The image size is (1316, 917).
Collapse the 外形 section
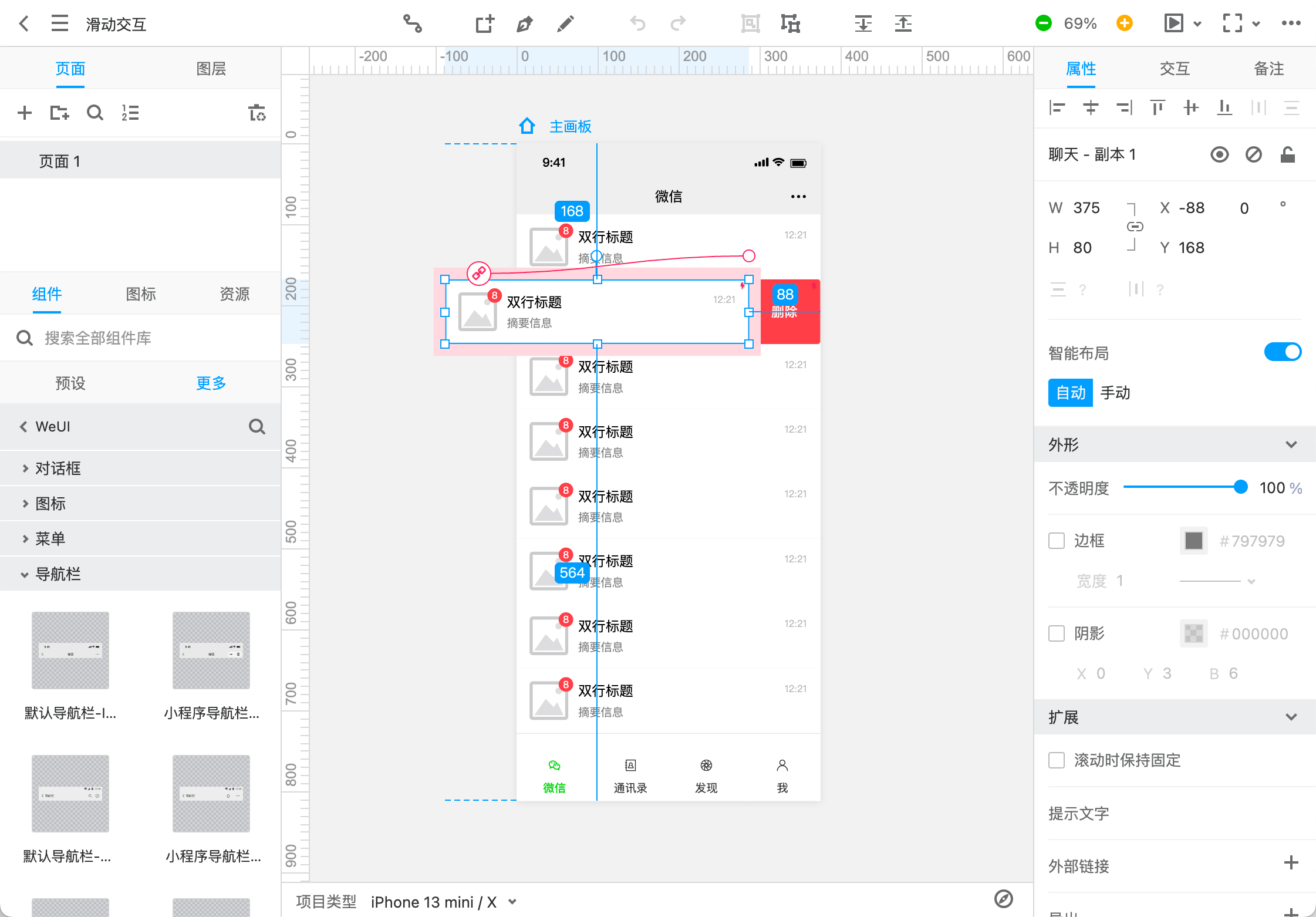1291,444
